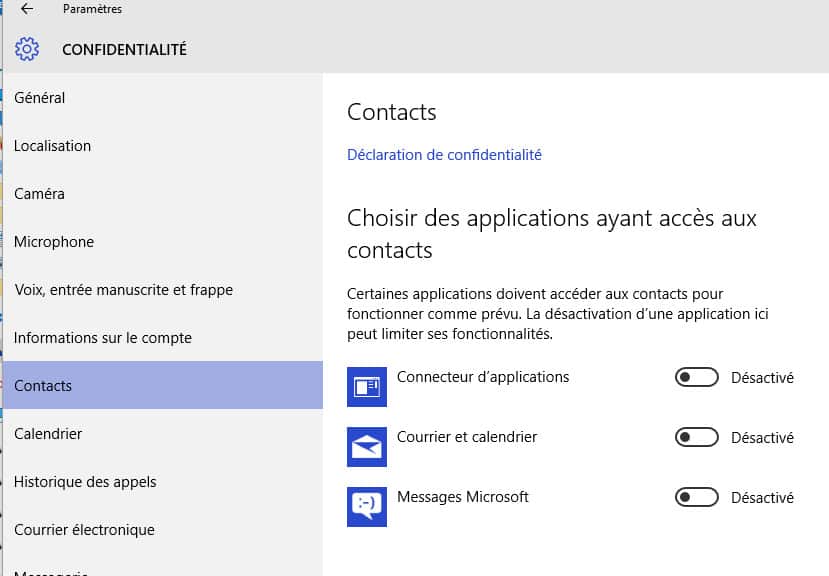Open Historique des appels
Screen dimensions: 829x576
point(163,482)
